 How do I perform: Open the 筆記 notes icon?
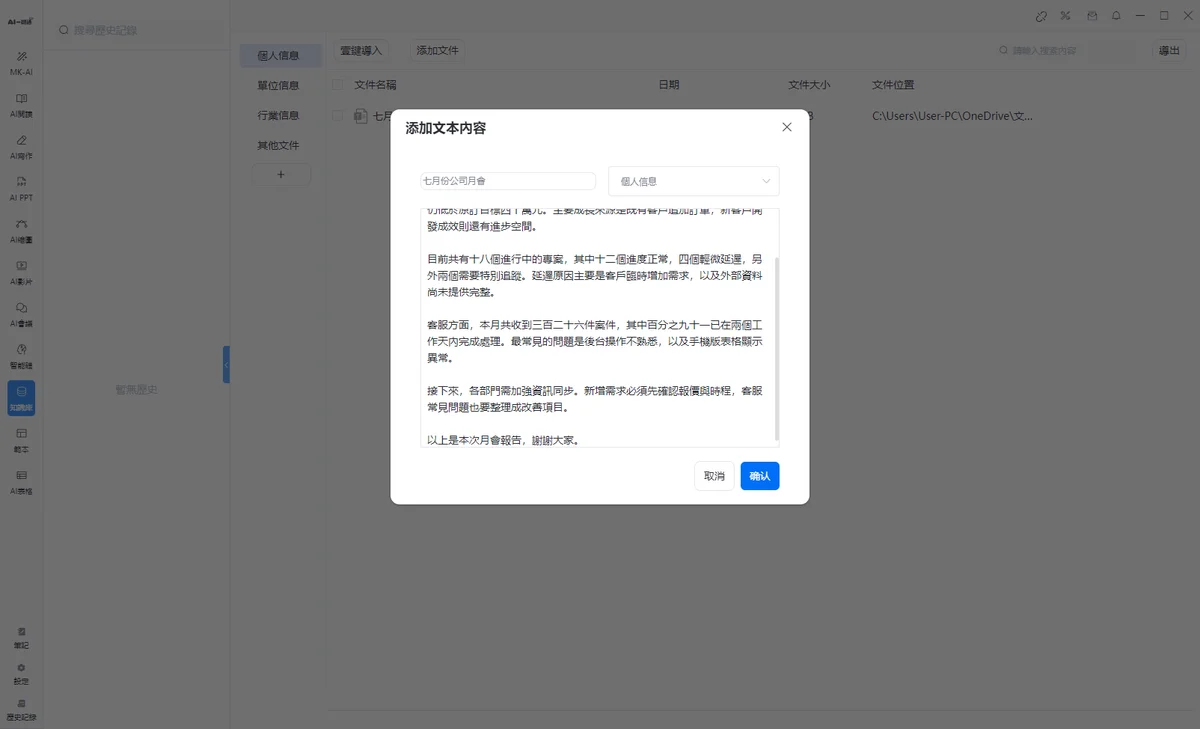21,638
